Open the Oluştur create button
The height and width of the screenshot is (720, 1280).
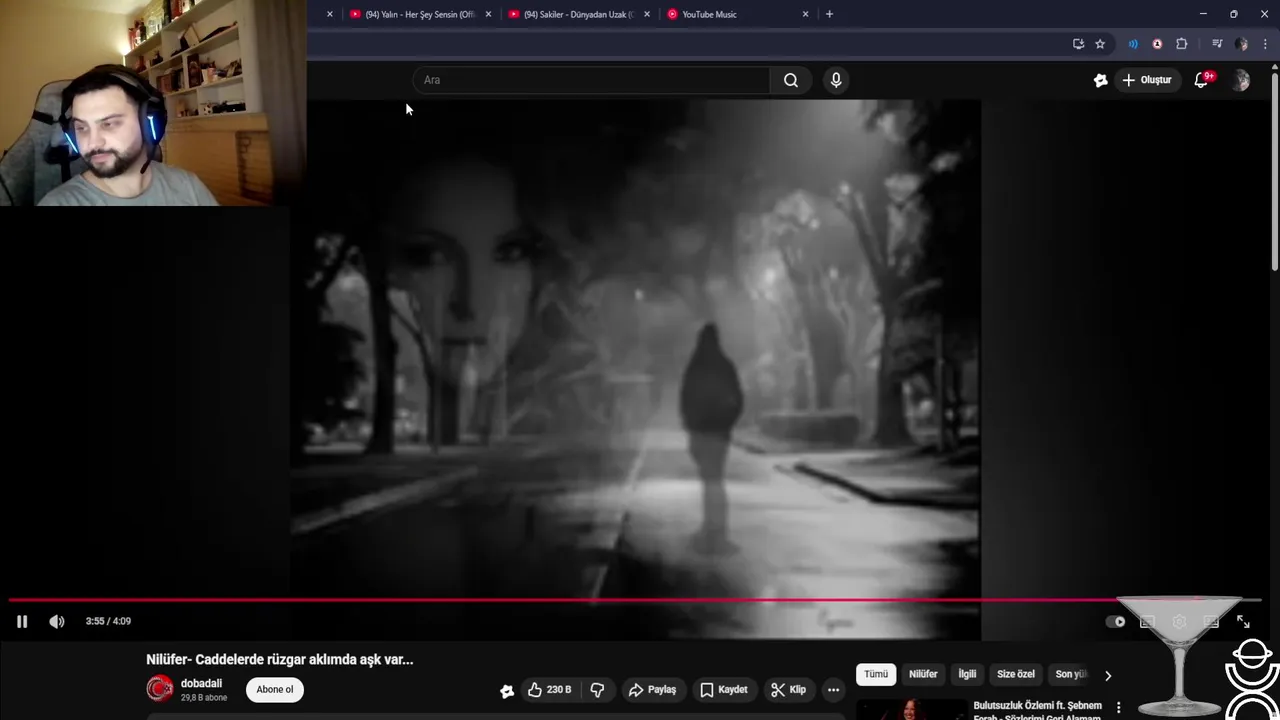coord(1147,80)
